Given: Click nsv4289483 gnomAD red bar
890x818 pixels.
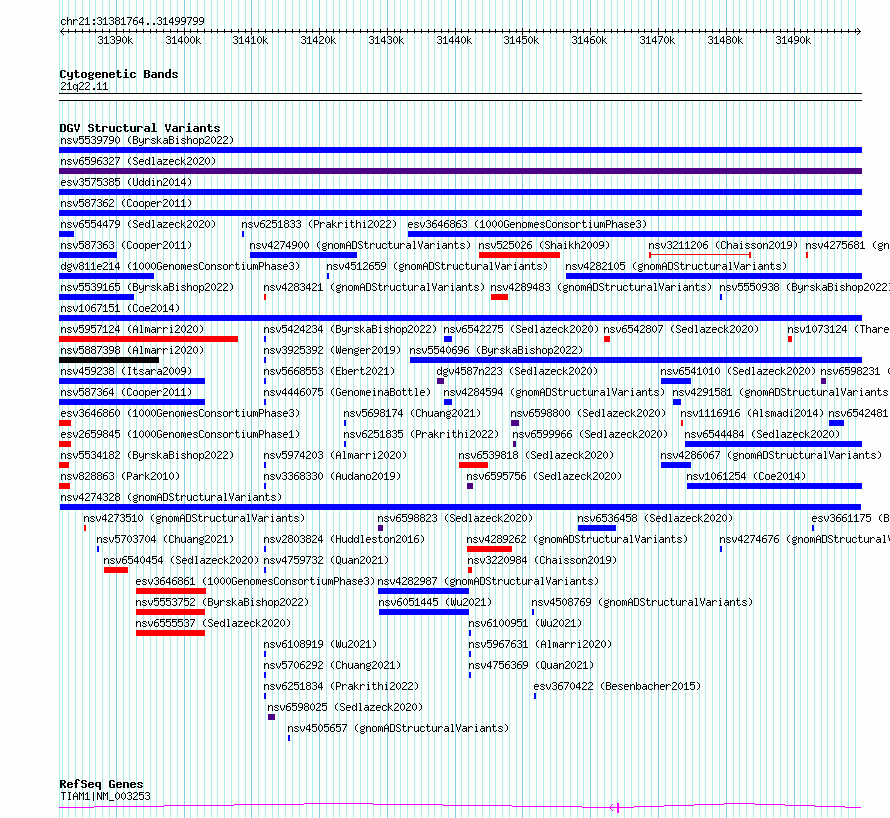Looking at the screenshot, I should tap(499, 297).
